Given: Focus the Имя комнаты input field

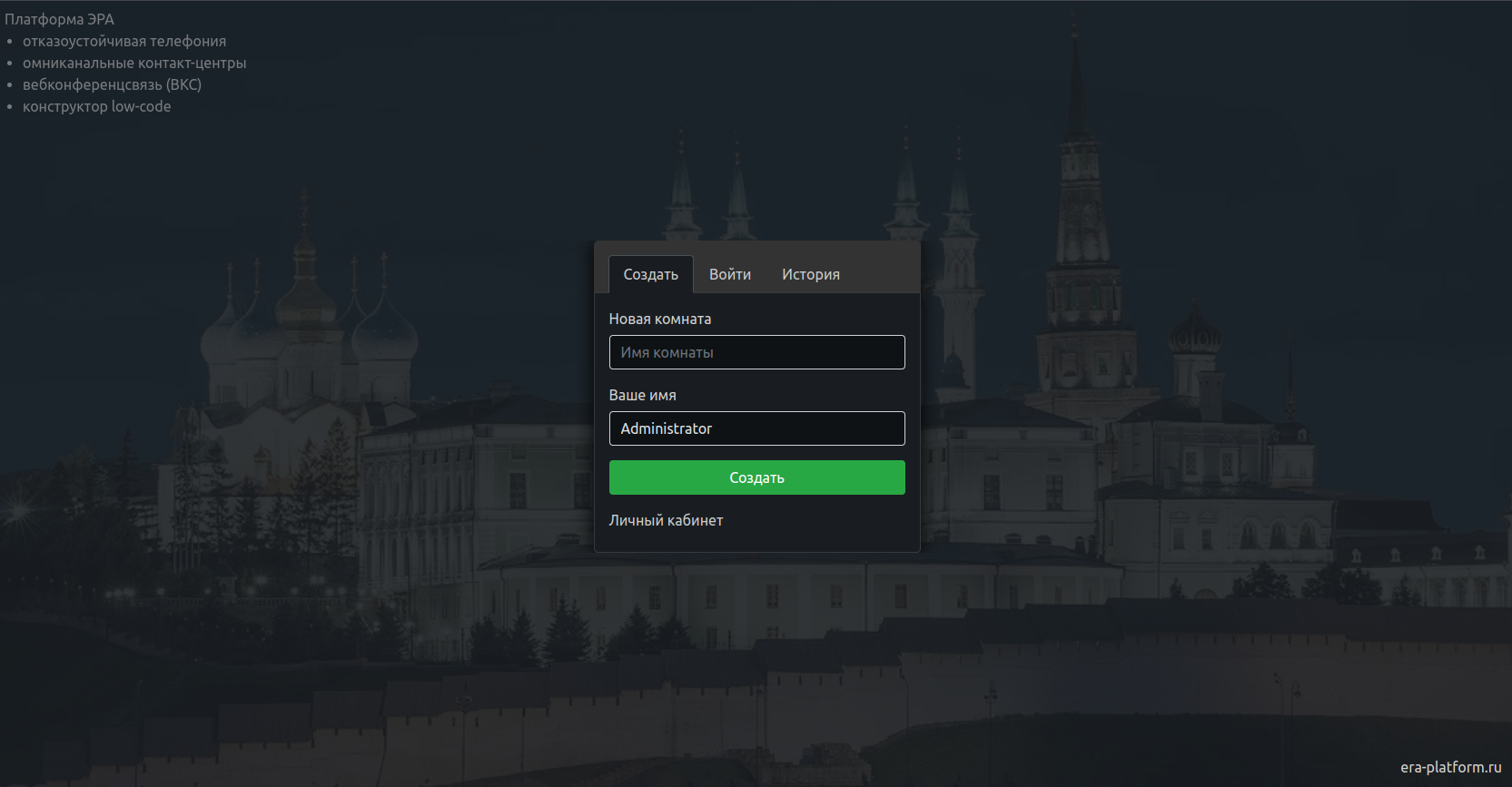Looking at the screenshot, I should (756, 352).
